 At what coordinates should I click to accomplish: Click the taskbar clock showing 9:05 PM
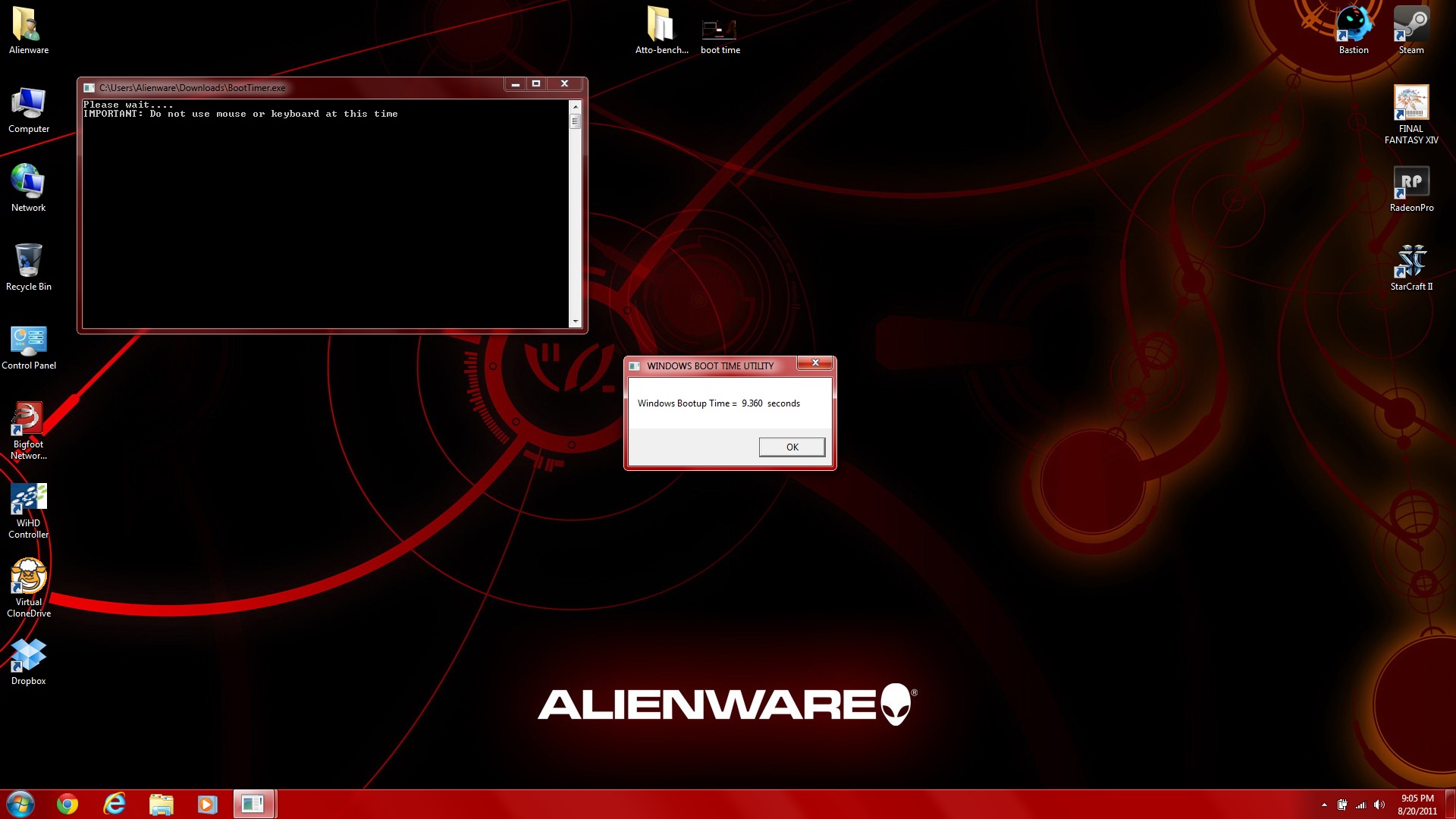[1417, 805]
